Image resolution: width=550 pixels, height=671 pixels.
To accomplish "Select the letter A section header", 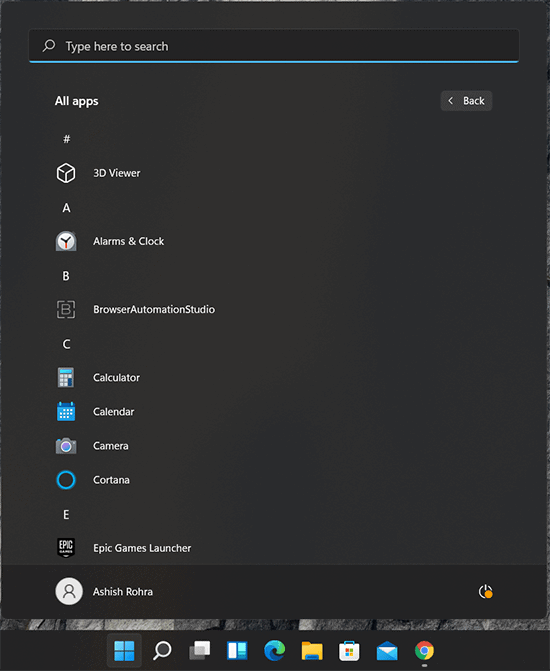I will tap(66, 208).
